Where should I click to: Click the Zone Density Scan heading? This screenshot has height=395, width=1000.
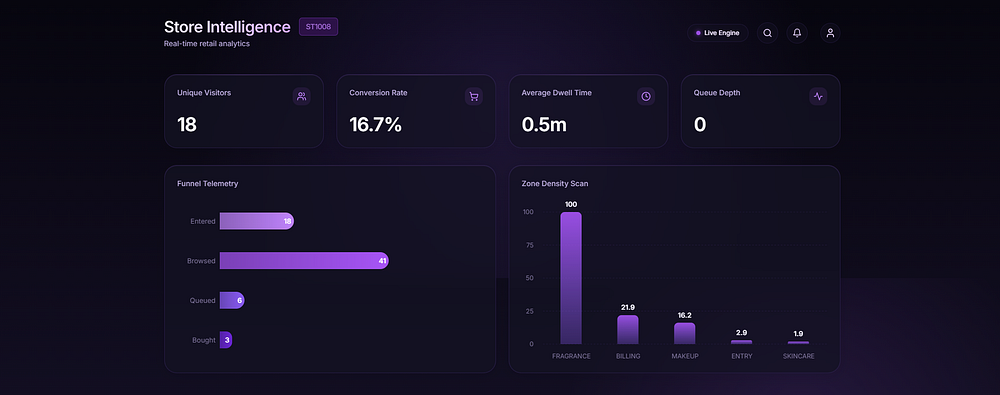[555, 184]
